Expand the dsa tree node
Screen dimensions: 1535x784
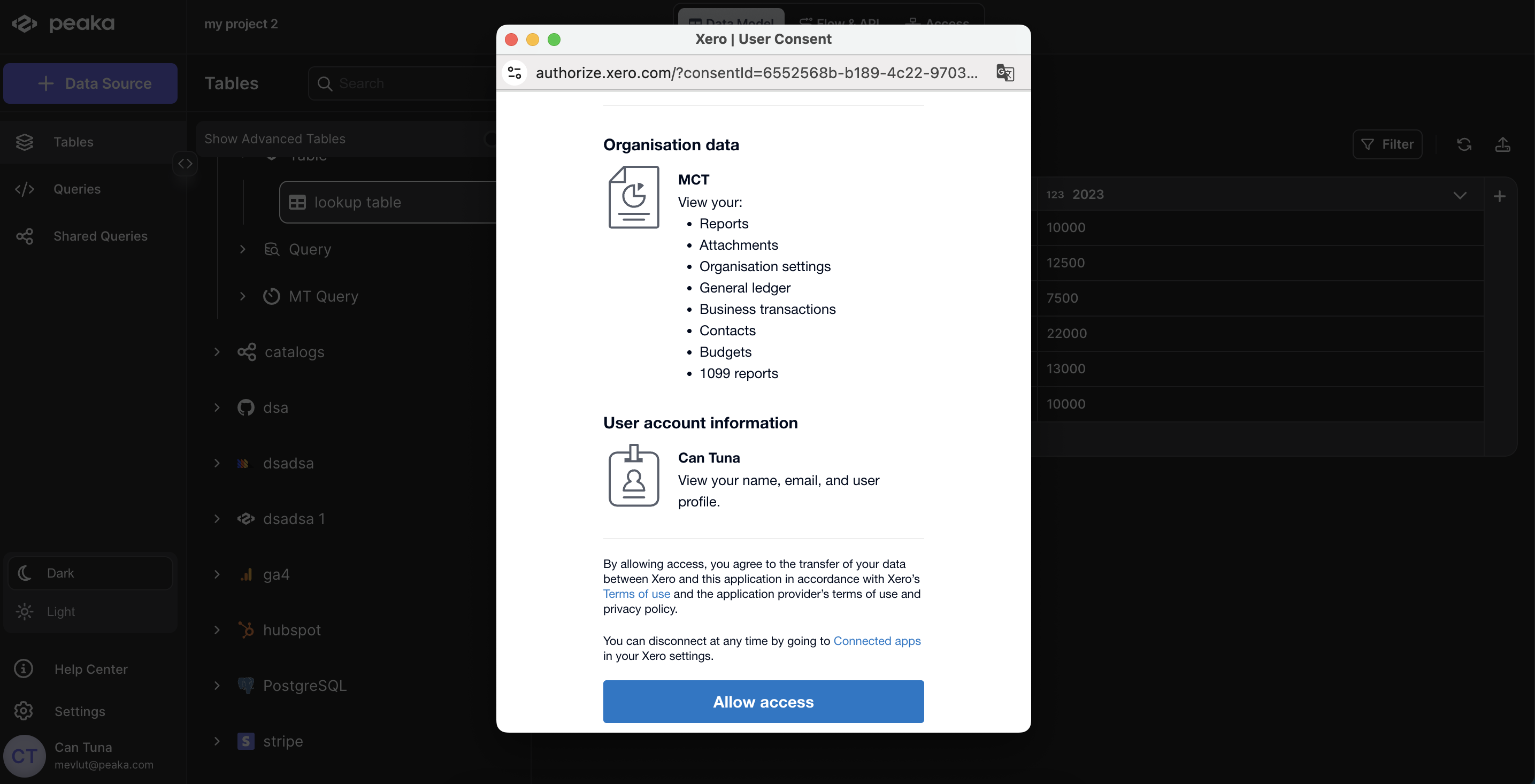pyautogui.click(x=217, y=408)
